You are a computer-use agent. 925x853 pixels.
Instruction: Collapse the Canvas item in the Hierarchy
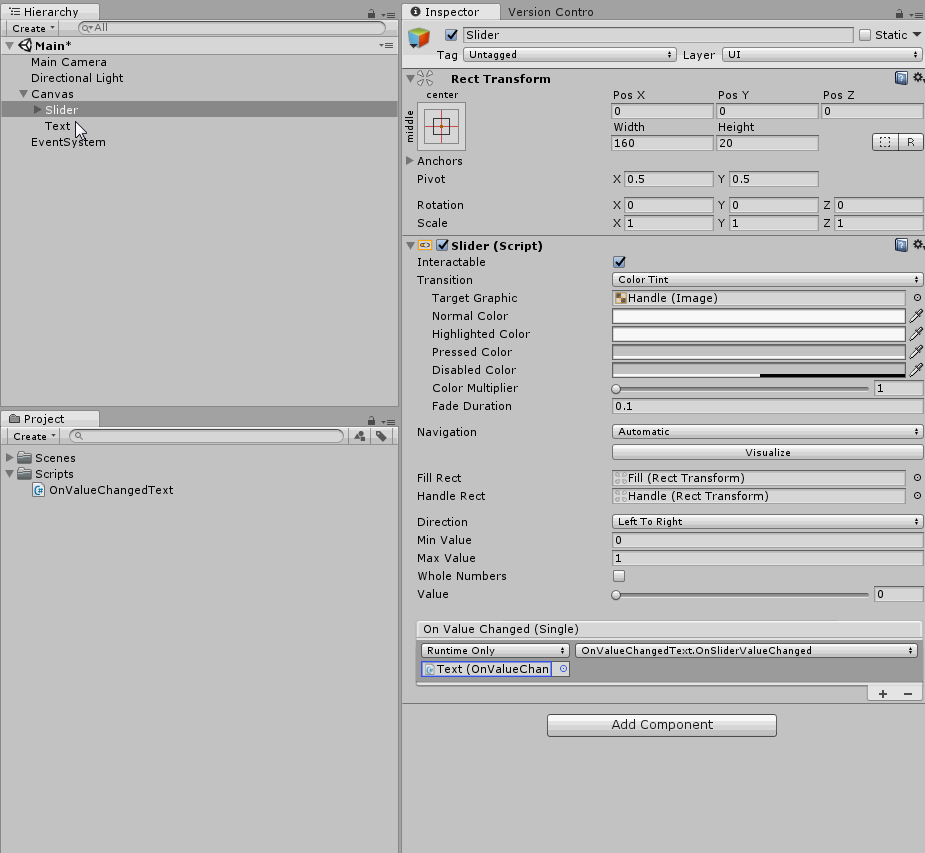point(23,93)
